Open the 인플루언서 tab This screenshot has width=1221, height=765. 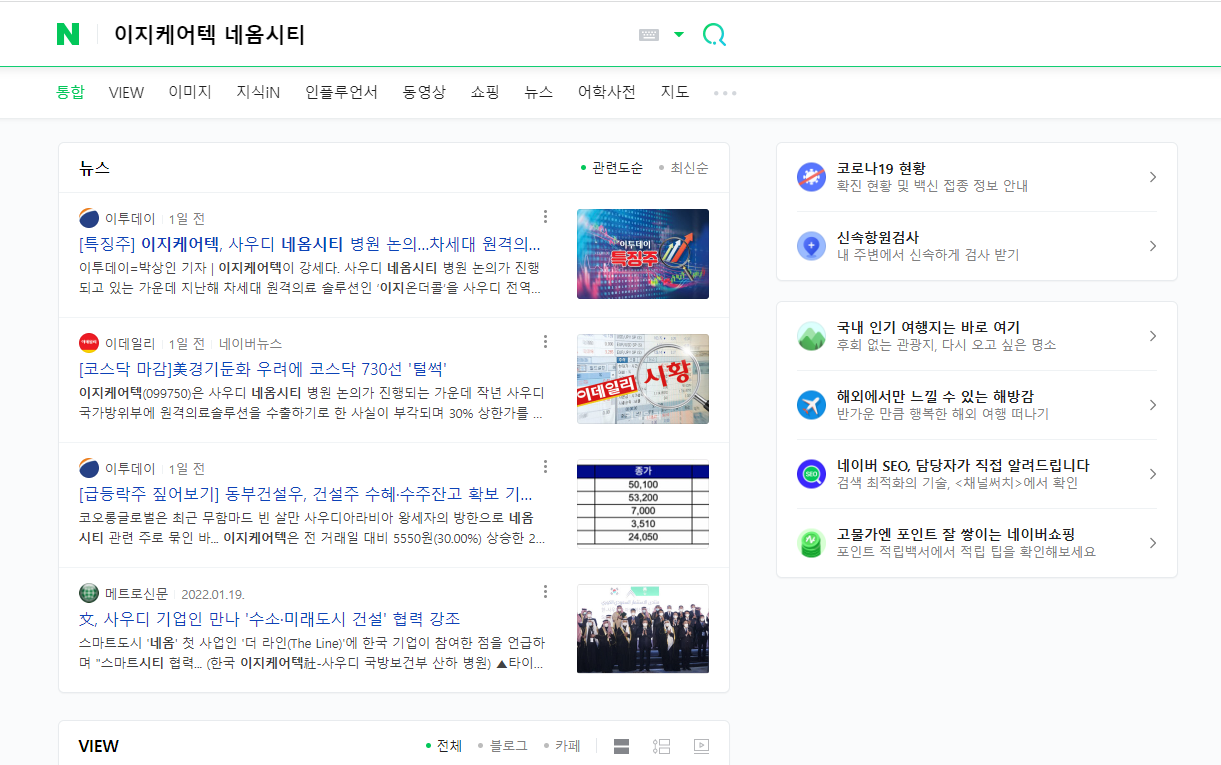coord(341,92)
